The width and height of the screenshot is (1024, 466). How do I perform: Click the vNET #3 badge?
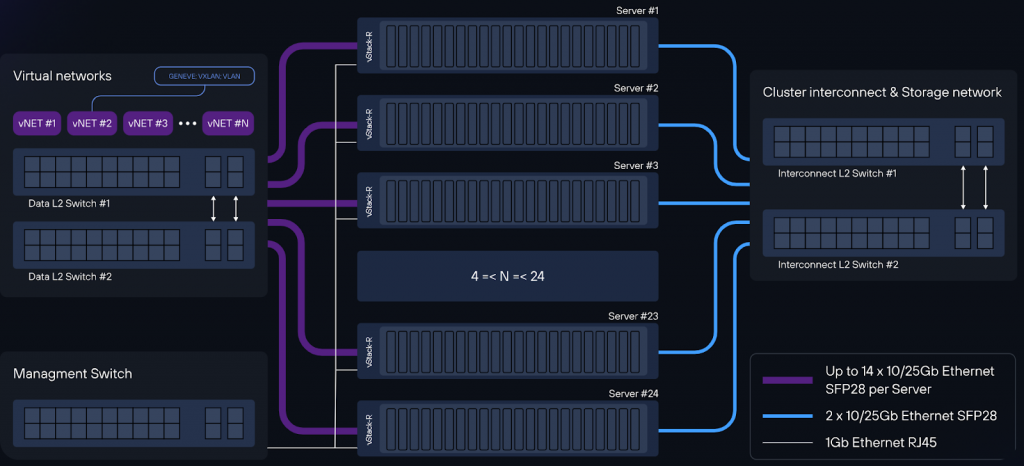[148, 123]
